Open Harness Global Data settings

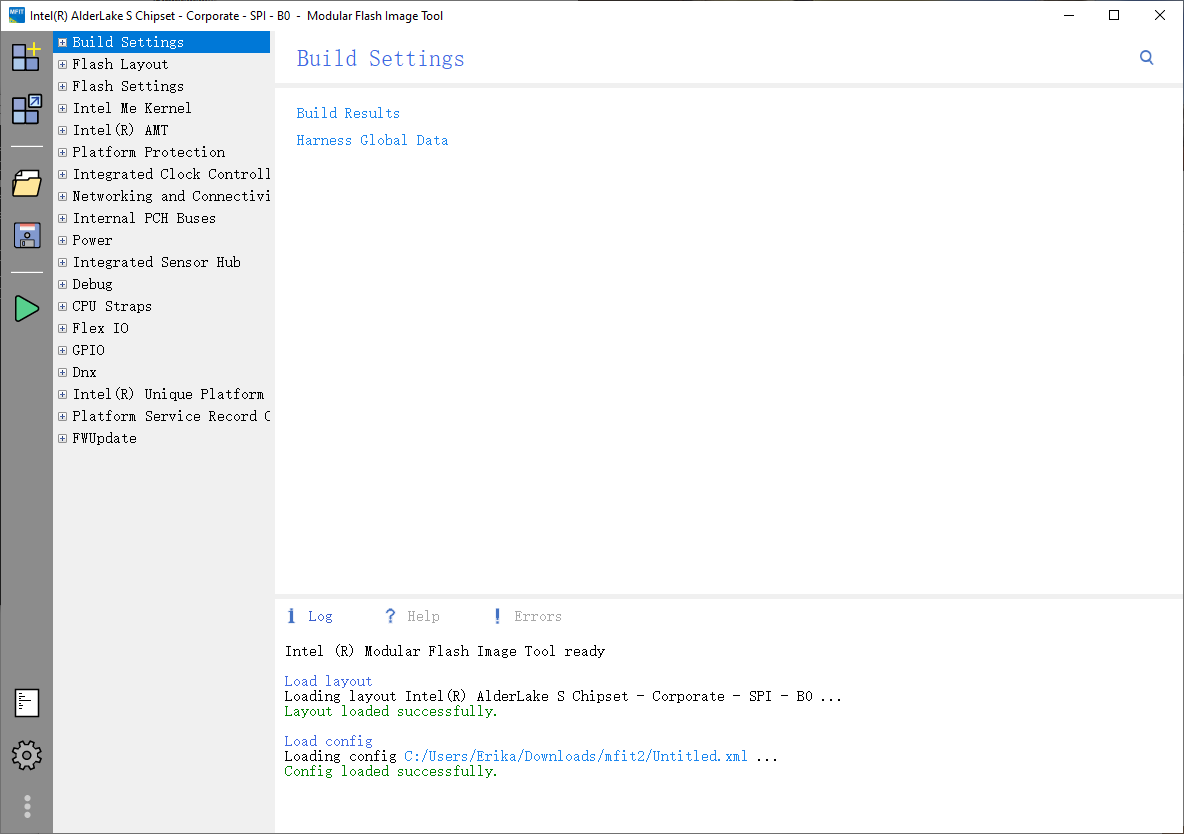pyautogui.click(x=372, y=140)
